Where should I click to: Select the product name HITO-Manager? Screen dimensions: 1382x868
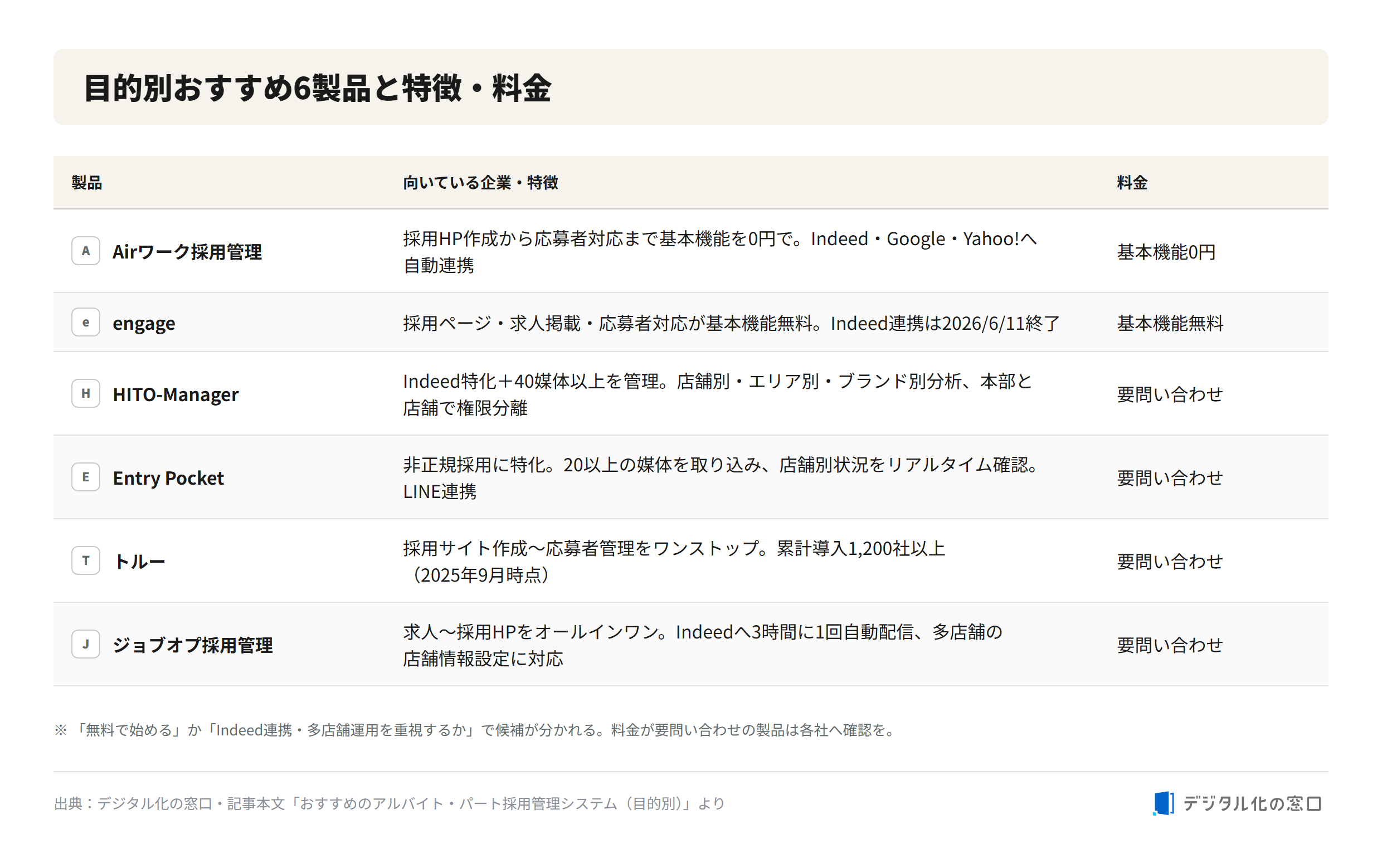[176, 394]
